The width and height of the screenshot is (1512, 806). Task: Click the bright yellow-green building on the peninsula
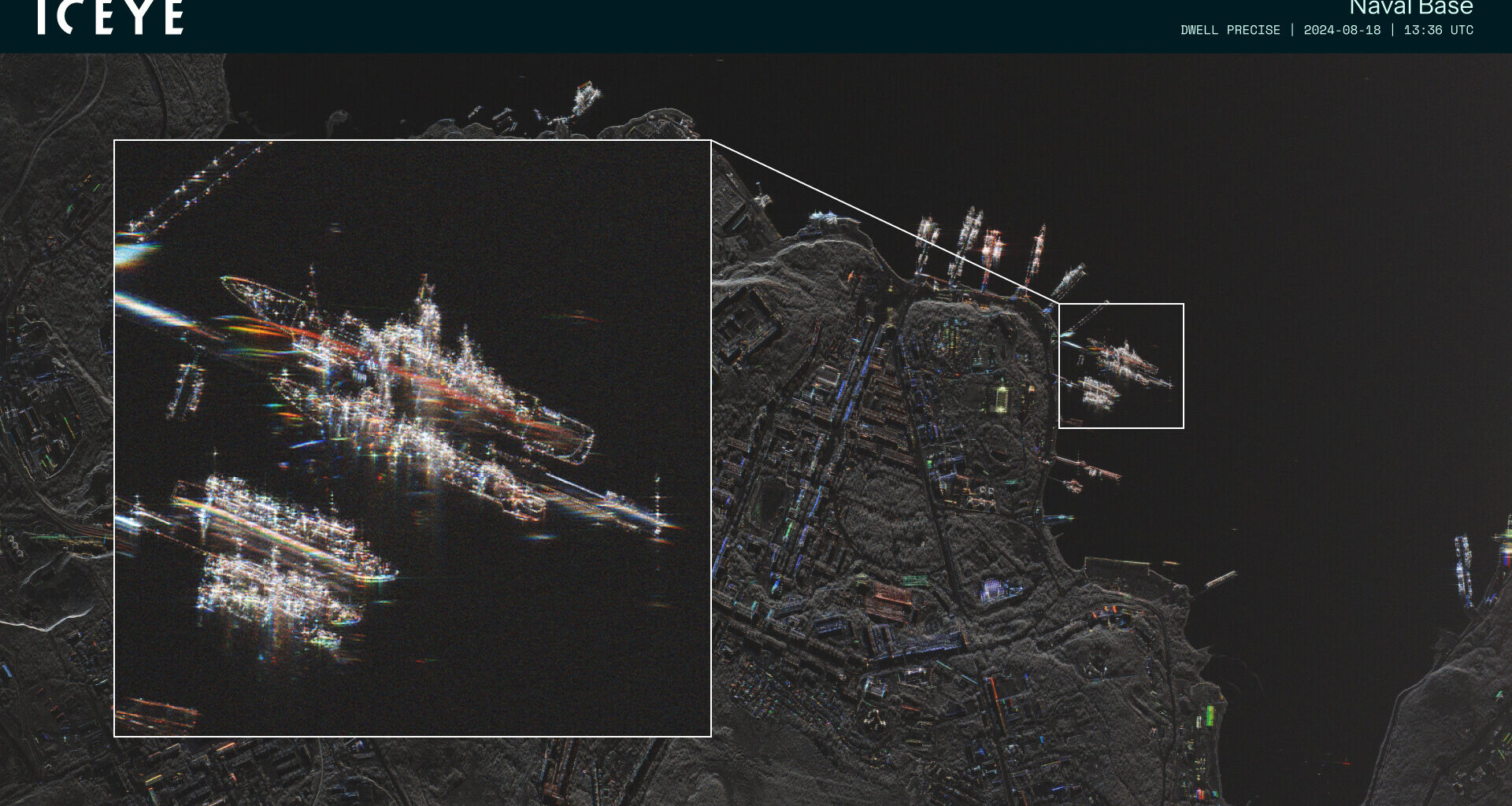(x=1001, y=397)
